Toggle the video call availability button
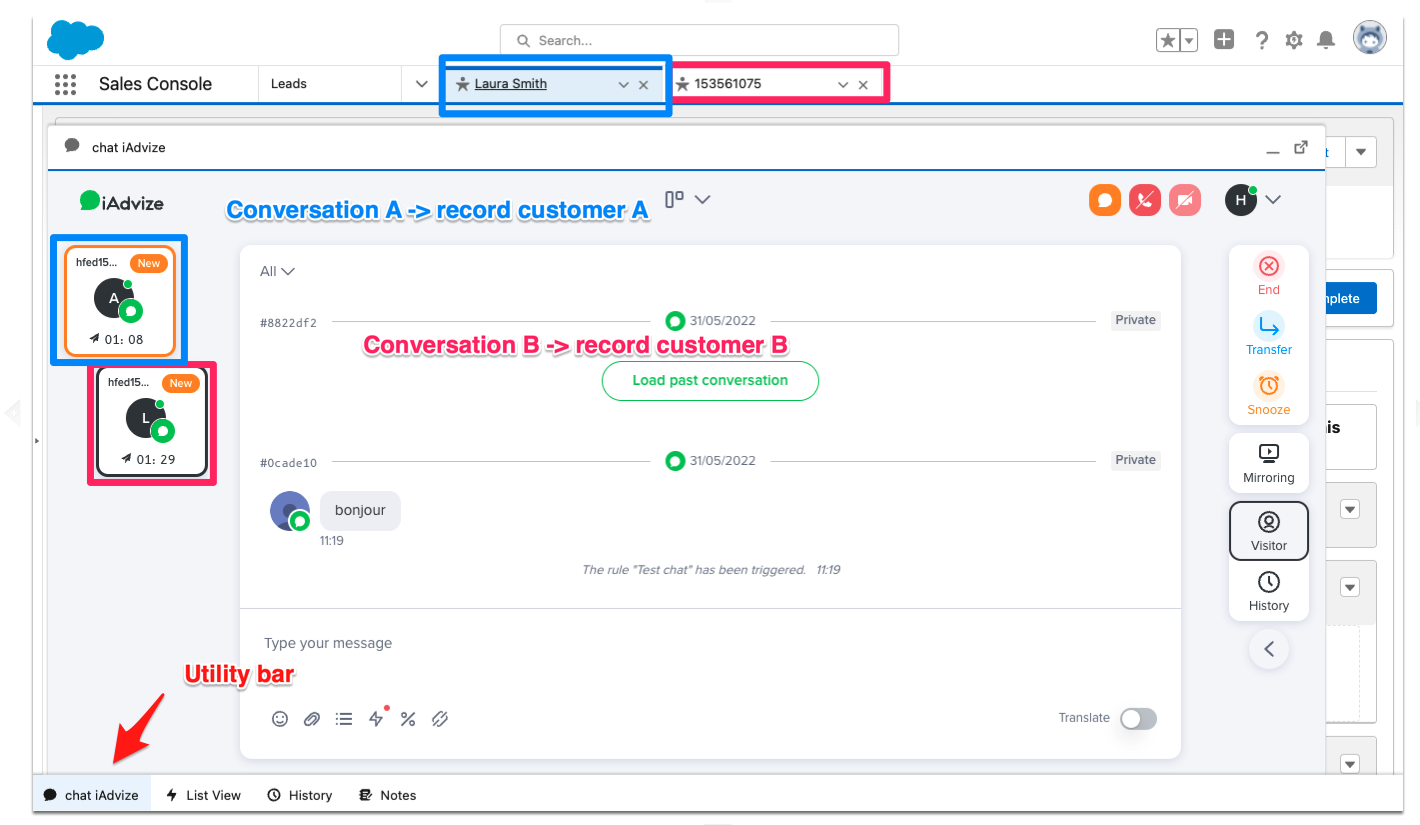 (x=1184, y=200)
